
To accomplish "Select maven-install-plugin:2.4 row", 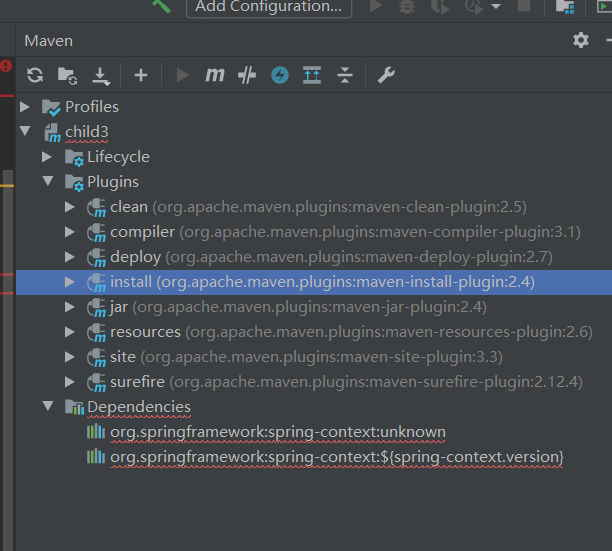I will (x=314, y=282).
